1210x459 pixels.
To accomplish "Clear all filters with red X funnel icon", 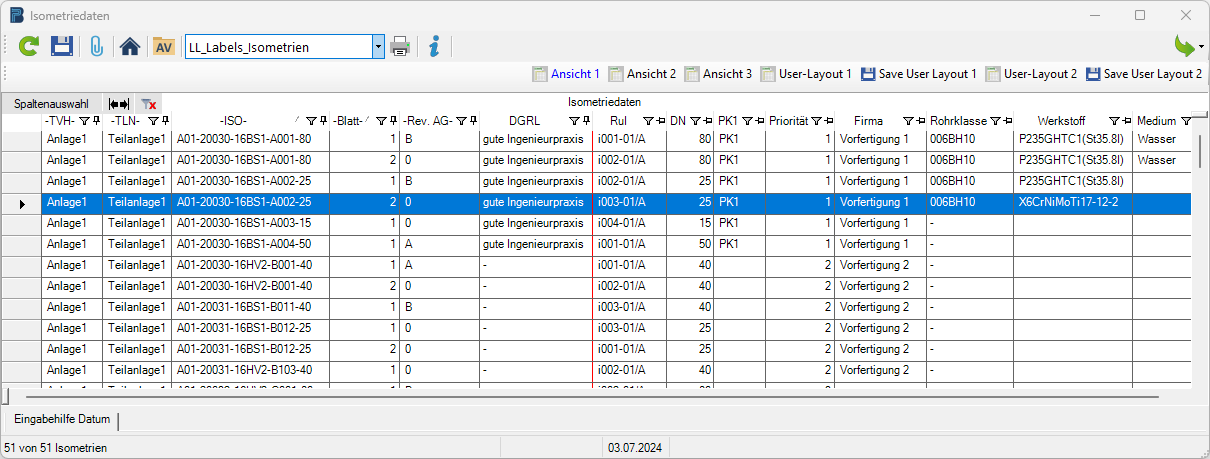I will [148, 104].
